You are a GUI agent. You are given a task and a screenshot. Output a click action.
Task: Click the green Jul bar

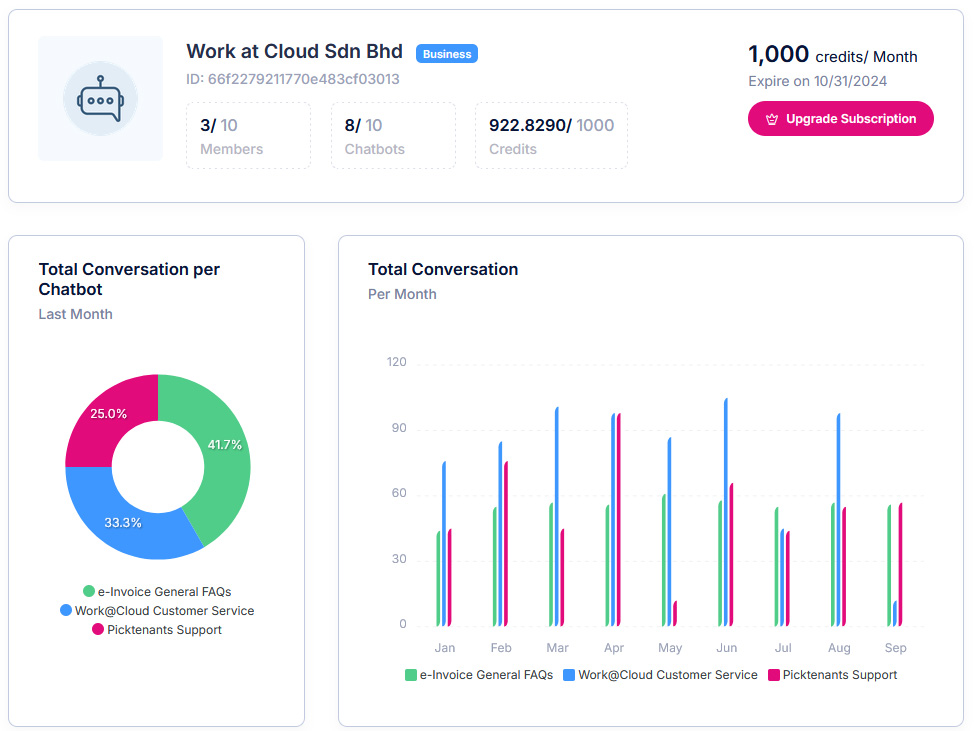[776, 566]
